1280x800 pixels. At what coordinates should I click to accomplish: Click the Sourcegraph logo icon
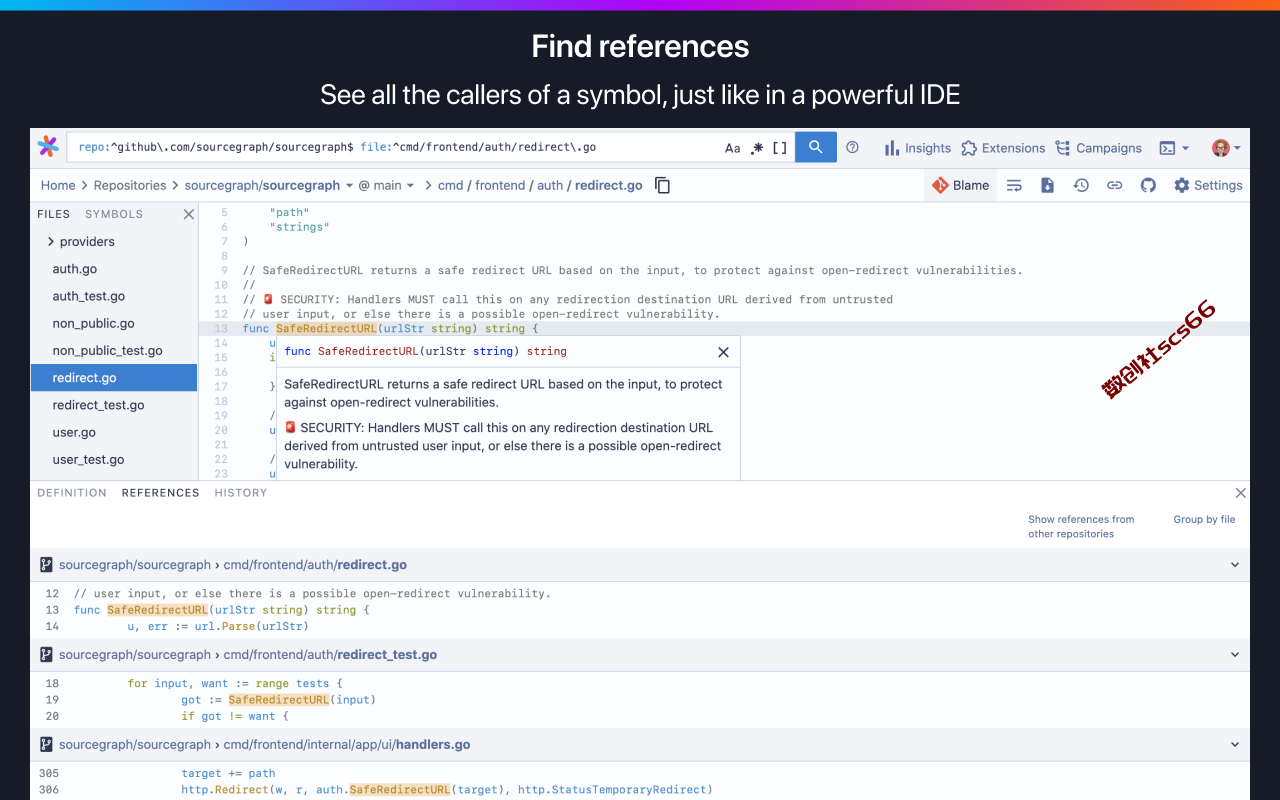(48, 147)
